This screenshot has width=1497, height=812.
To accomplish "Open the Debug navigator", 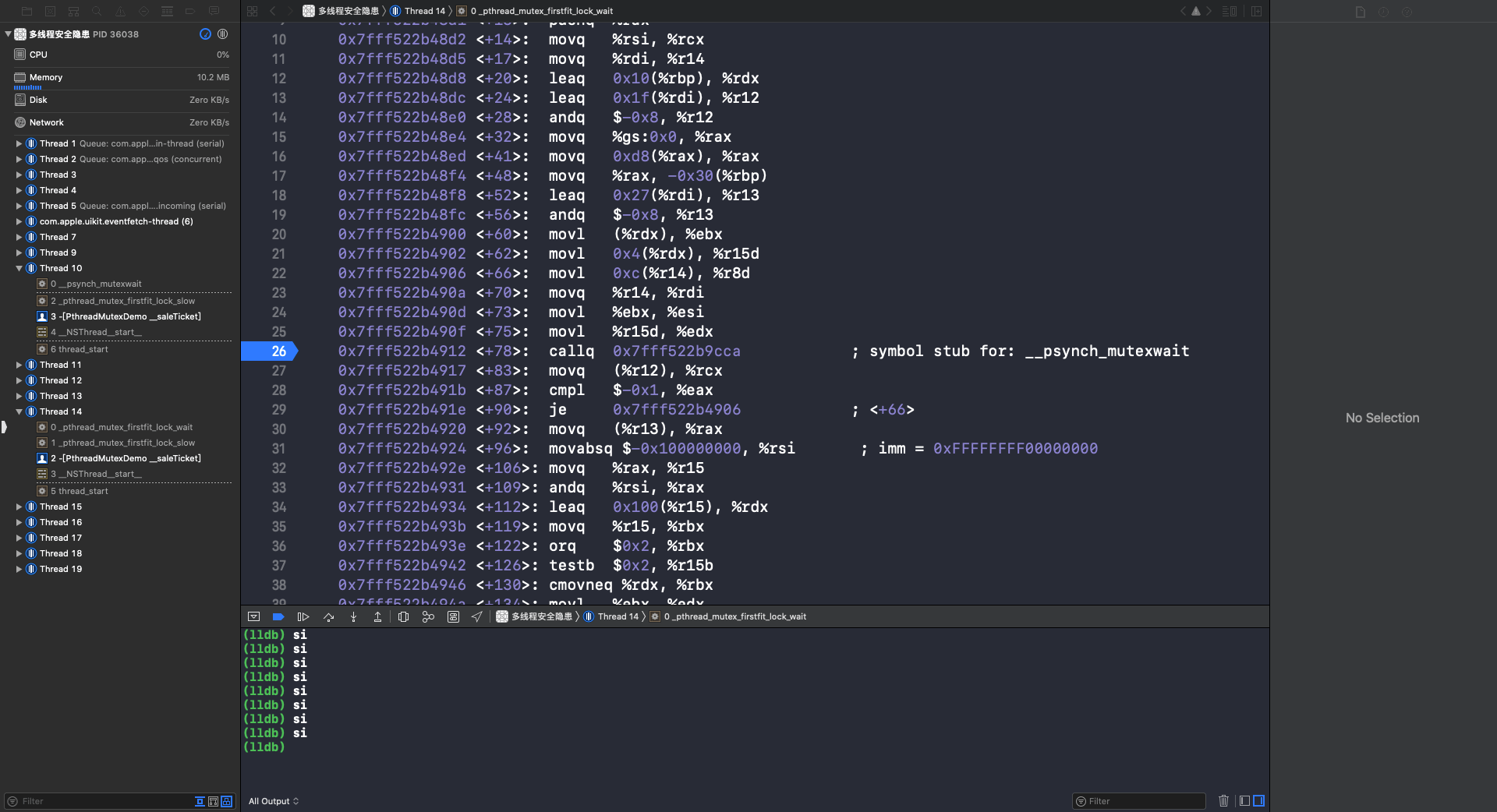I will click(x=167, y=12).
